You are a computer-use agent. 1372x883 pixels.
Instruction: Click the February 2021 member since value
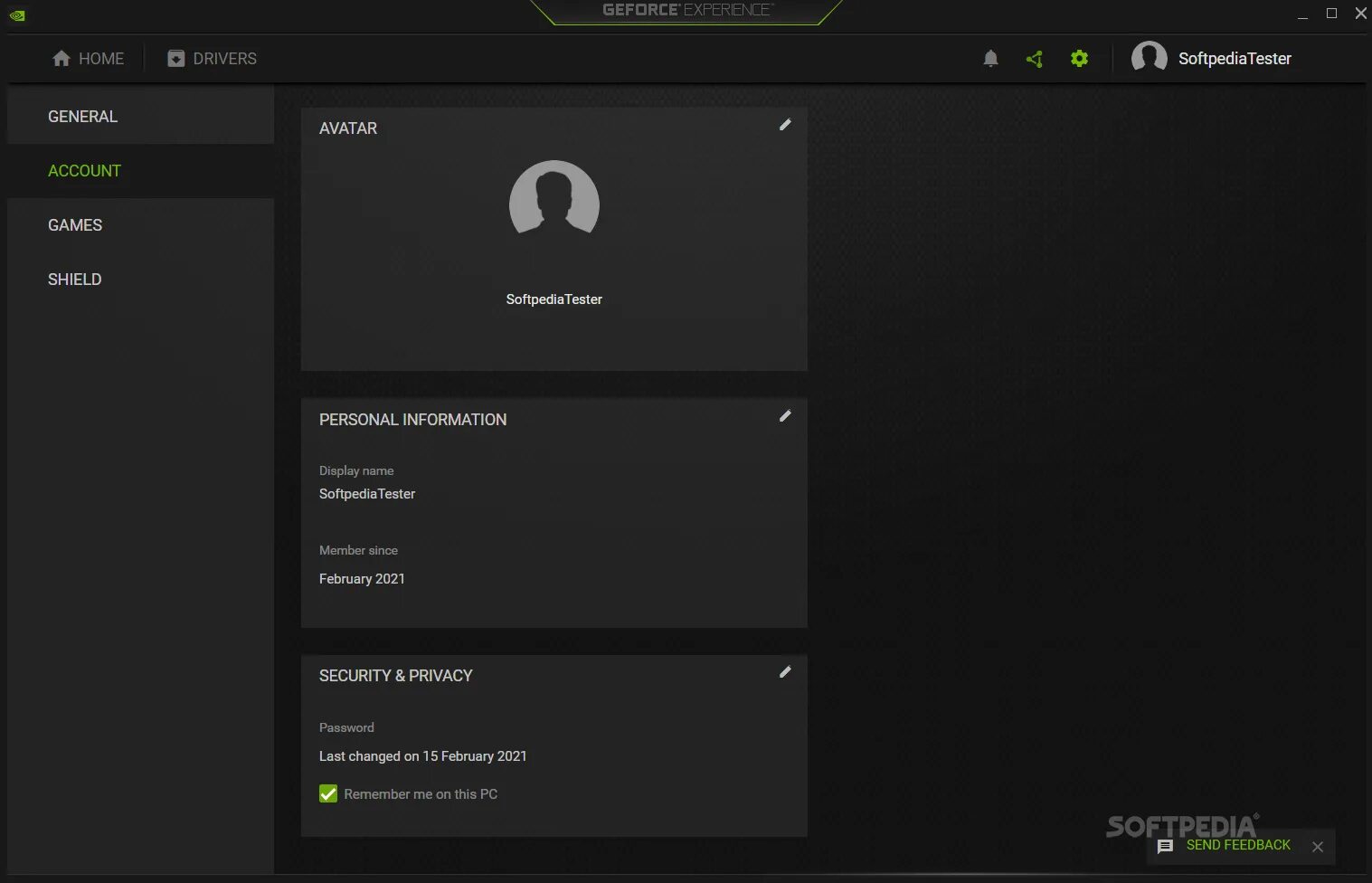click(x=362, y=579)
